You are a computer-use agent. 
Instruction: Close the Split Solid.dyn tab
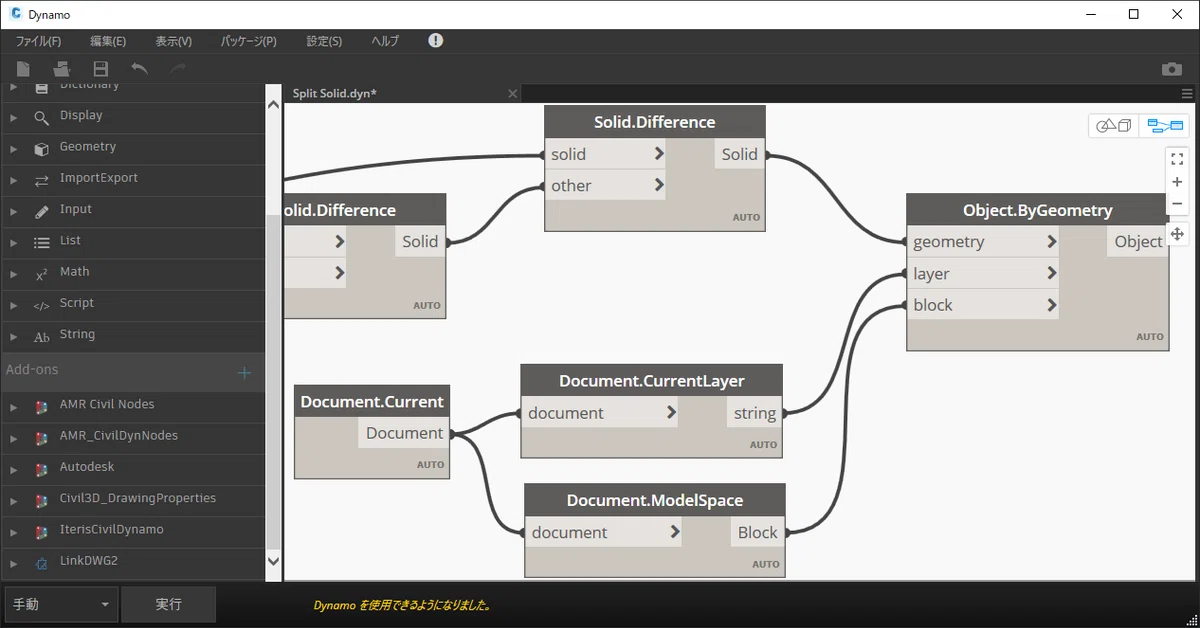click(x=513, y=93)
